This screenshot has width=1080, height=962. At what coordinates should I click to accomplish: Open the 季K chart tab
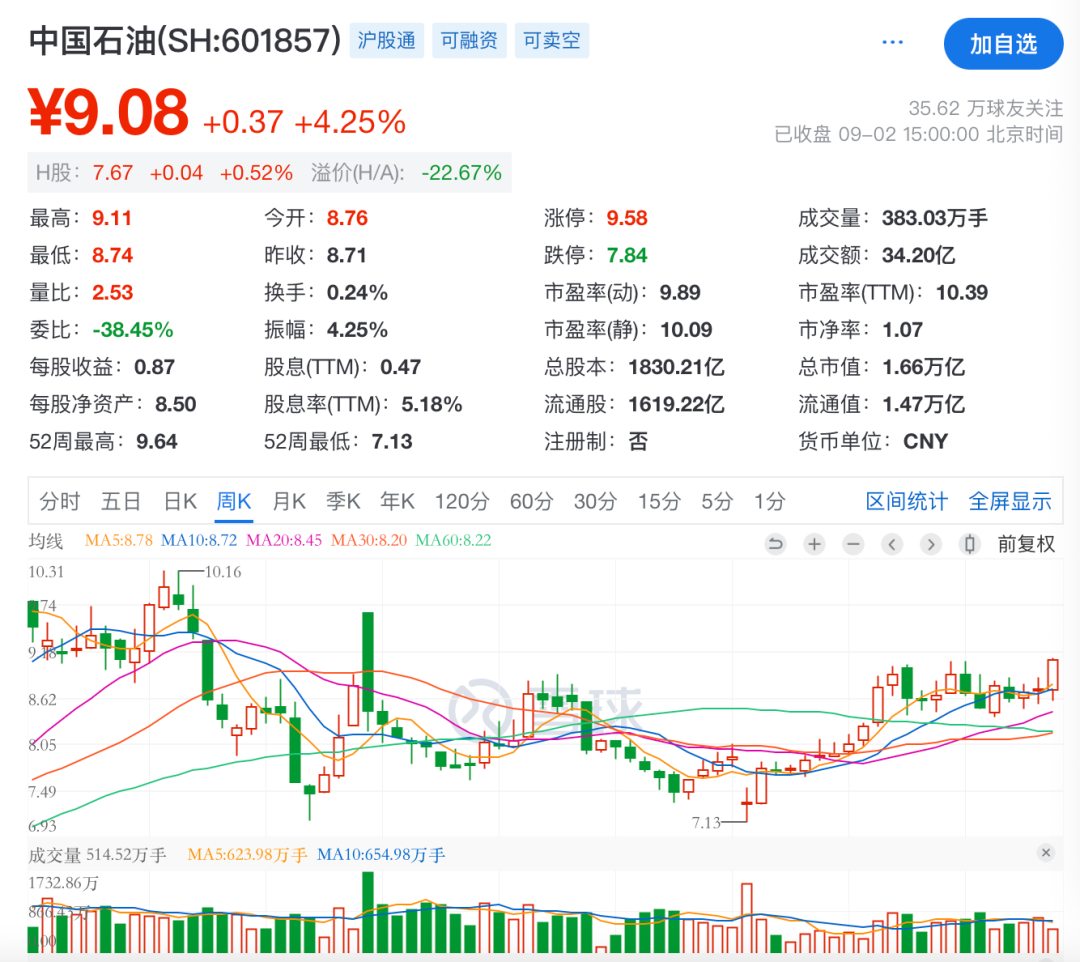coord(344,501)
